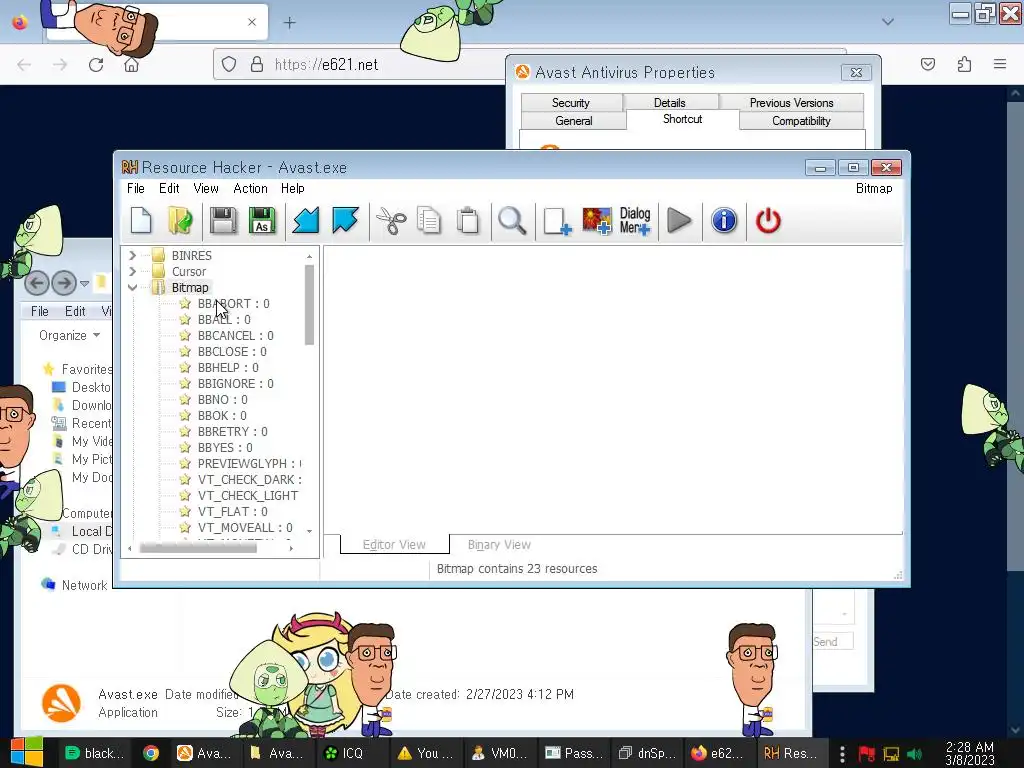Click the Windows Start button
This screenshot has height=768, width=1024.
tap(26, 752)
